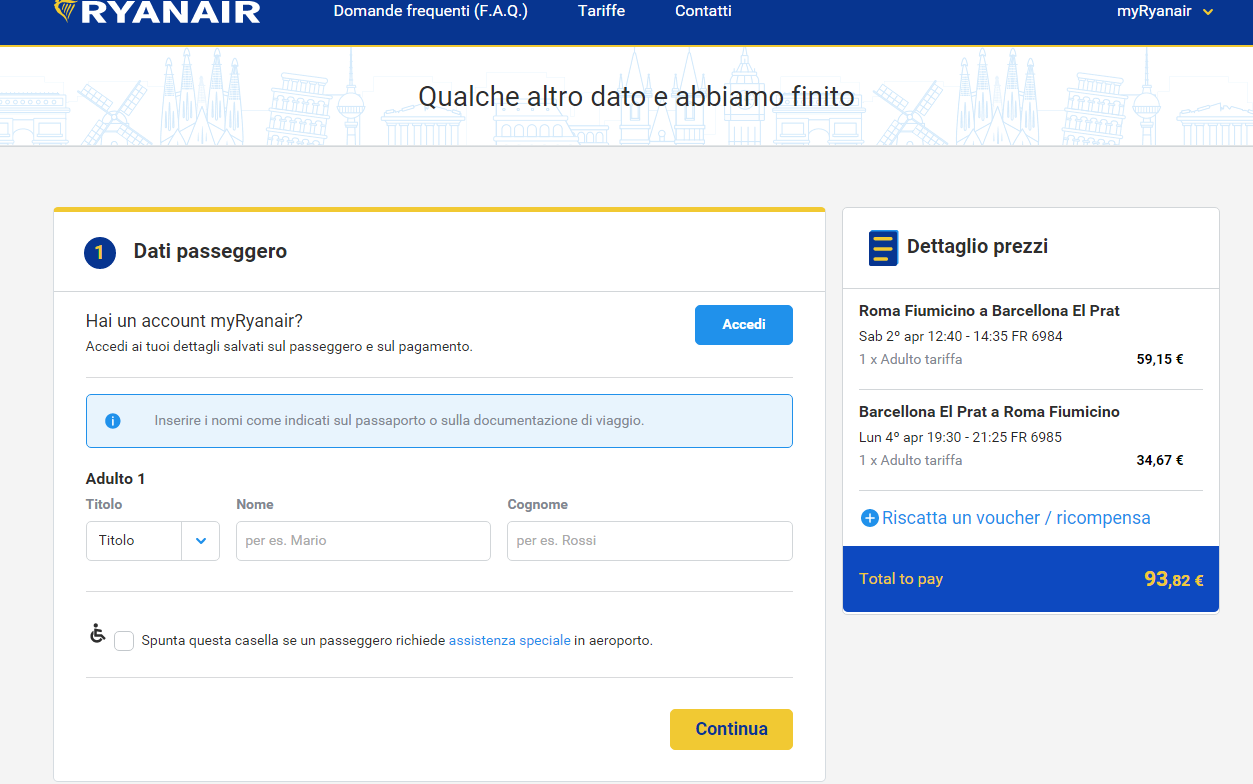Open the myRyanair menu
The width and height of the screenshot is (1253, 784).
[x=1165, y=11]
